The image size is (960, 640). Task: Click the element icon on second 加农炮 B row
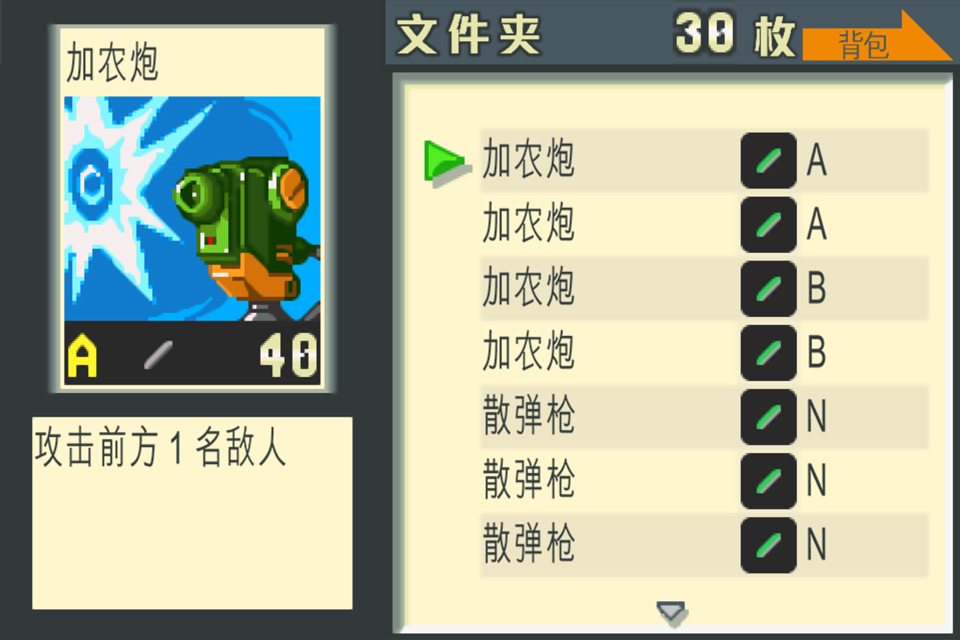pyautogui.click(x=768, y=353)
